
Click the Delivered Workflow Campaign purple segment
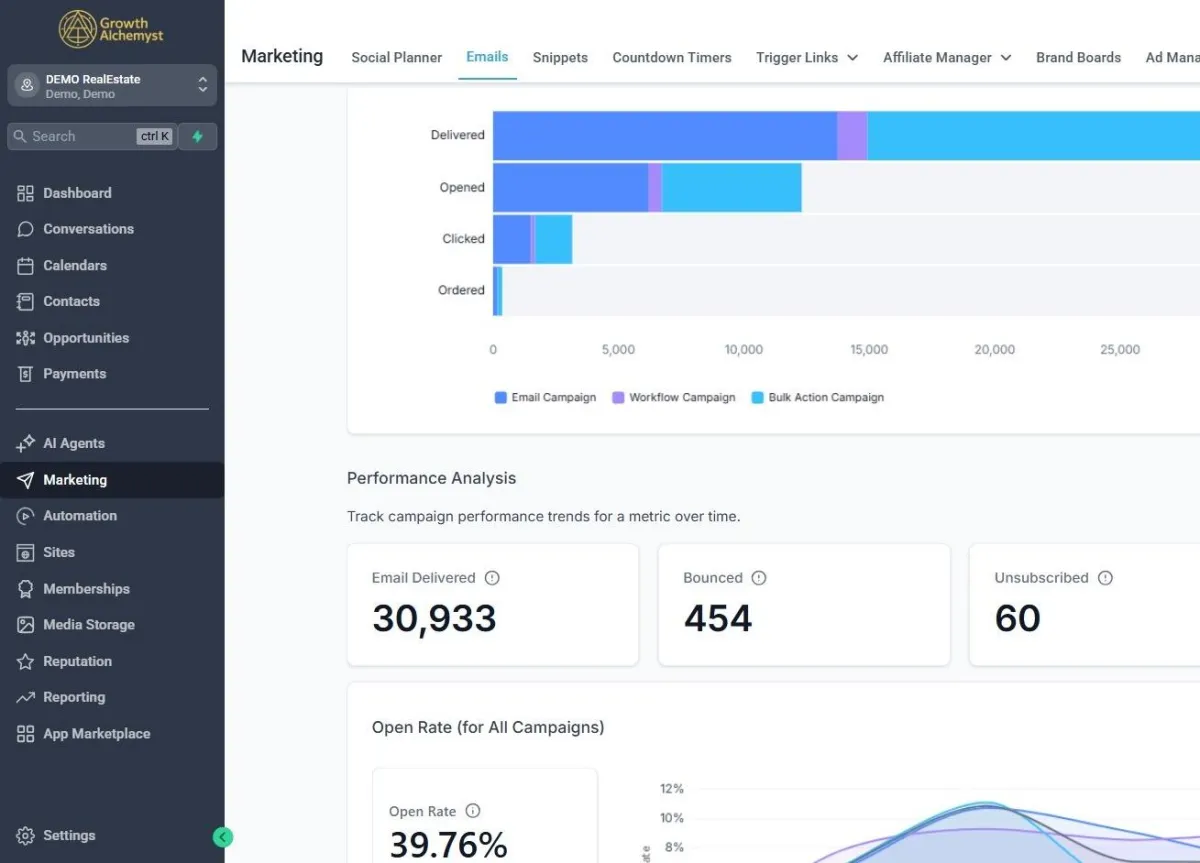click(x=852, y=135)
